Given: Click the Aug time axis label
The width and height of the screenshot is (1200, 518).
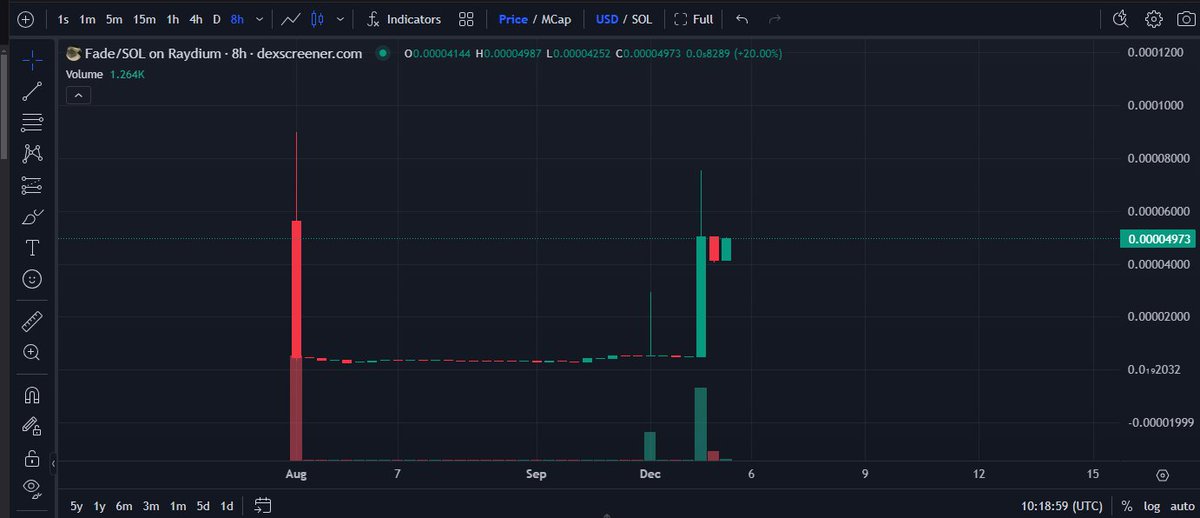Looking at the screenshot, I should click(x=295, y=475).
